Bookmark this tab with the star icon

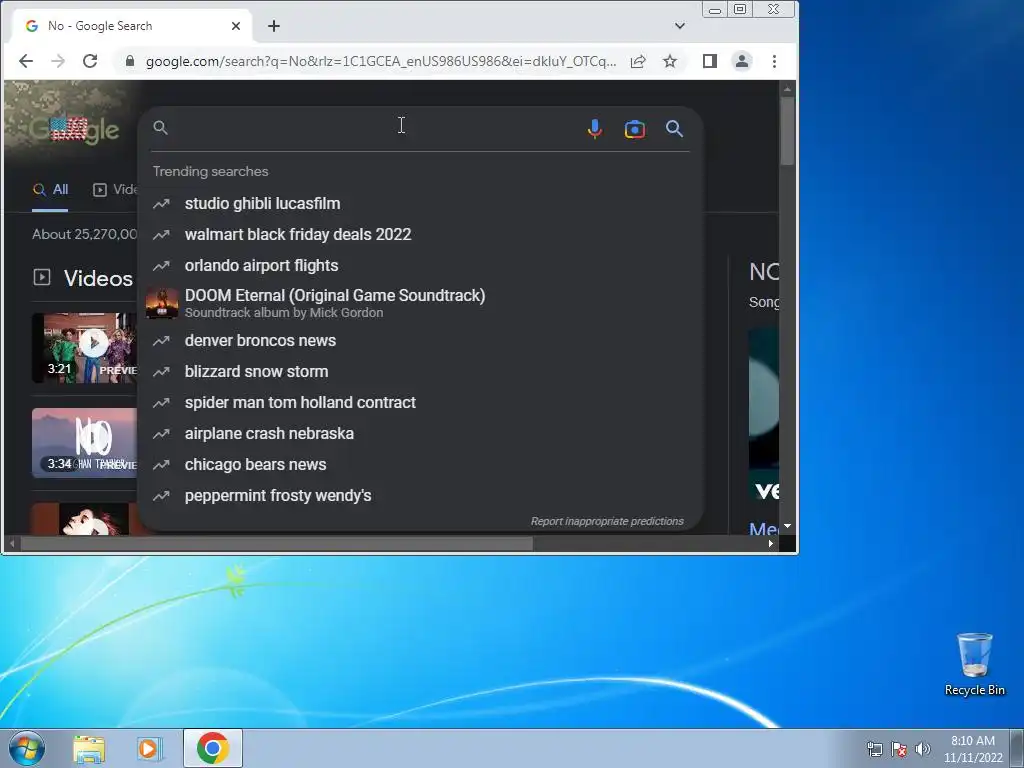pos(670,61)
